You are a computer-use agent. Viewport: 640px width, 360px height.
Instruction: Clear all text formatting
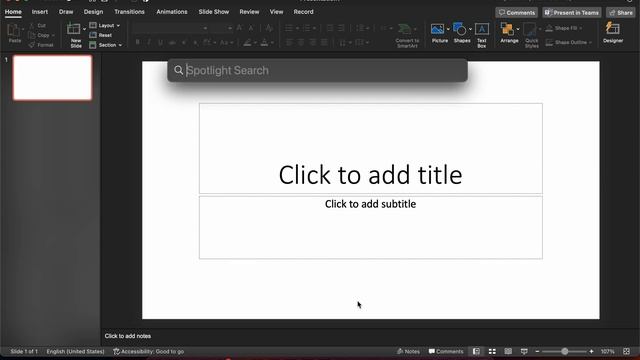click(269, 28)
